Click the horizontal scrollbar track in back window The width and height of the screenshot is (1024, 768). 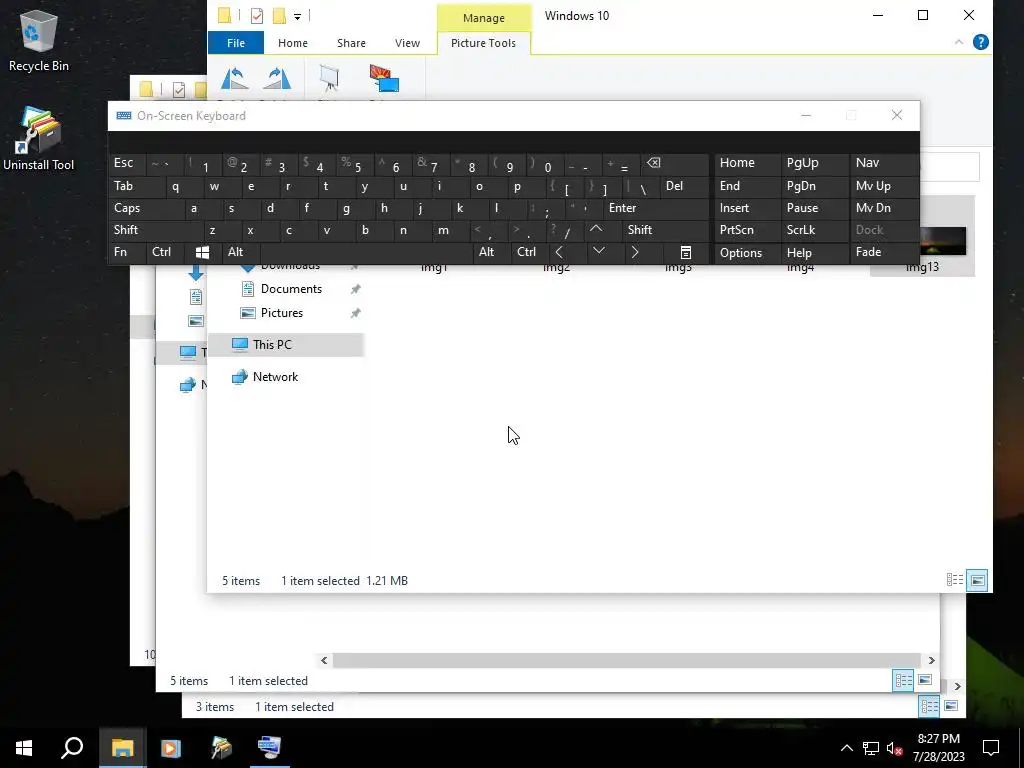click(626, 660)
